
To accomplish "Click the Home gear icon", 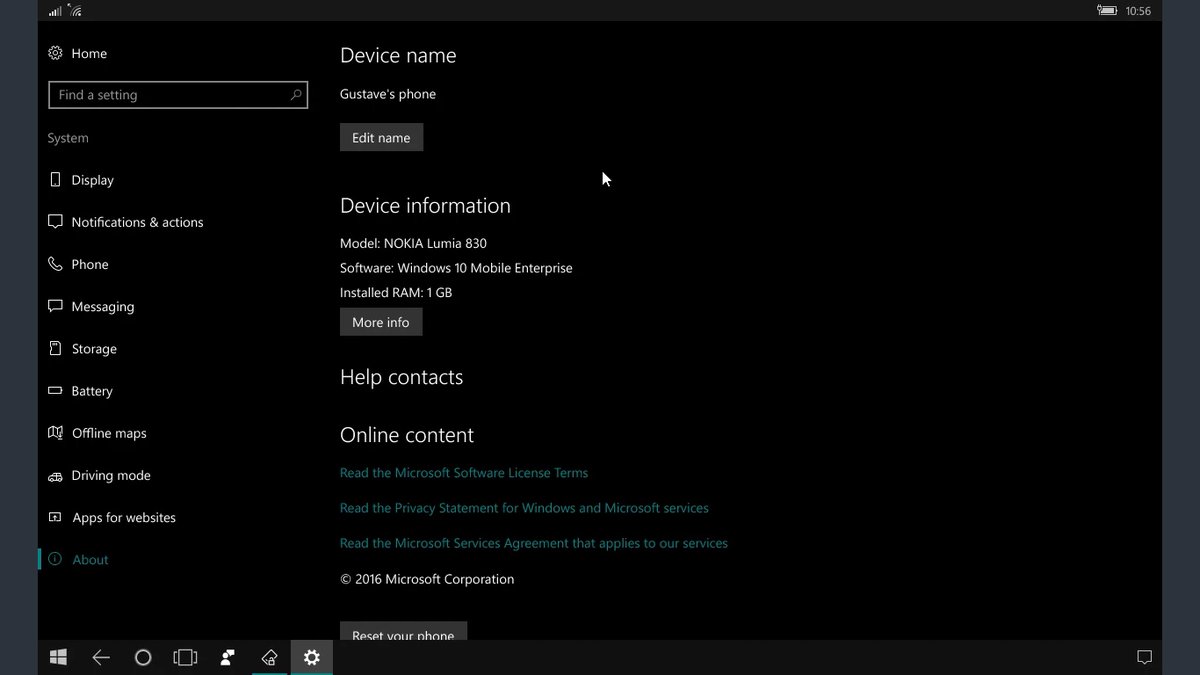I will pyautogui.click(x=55, y=53).
